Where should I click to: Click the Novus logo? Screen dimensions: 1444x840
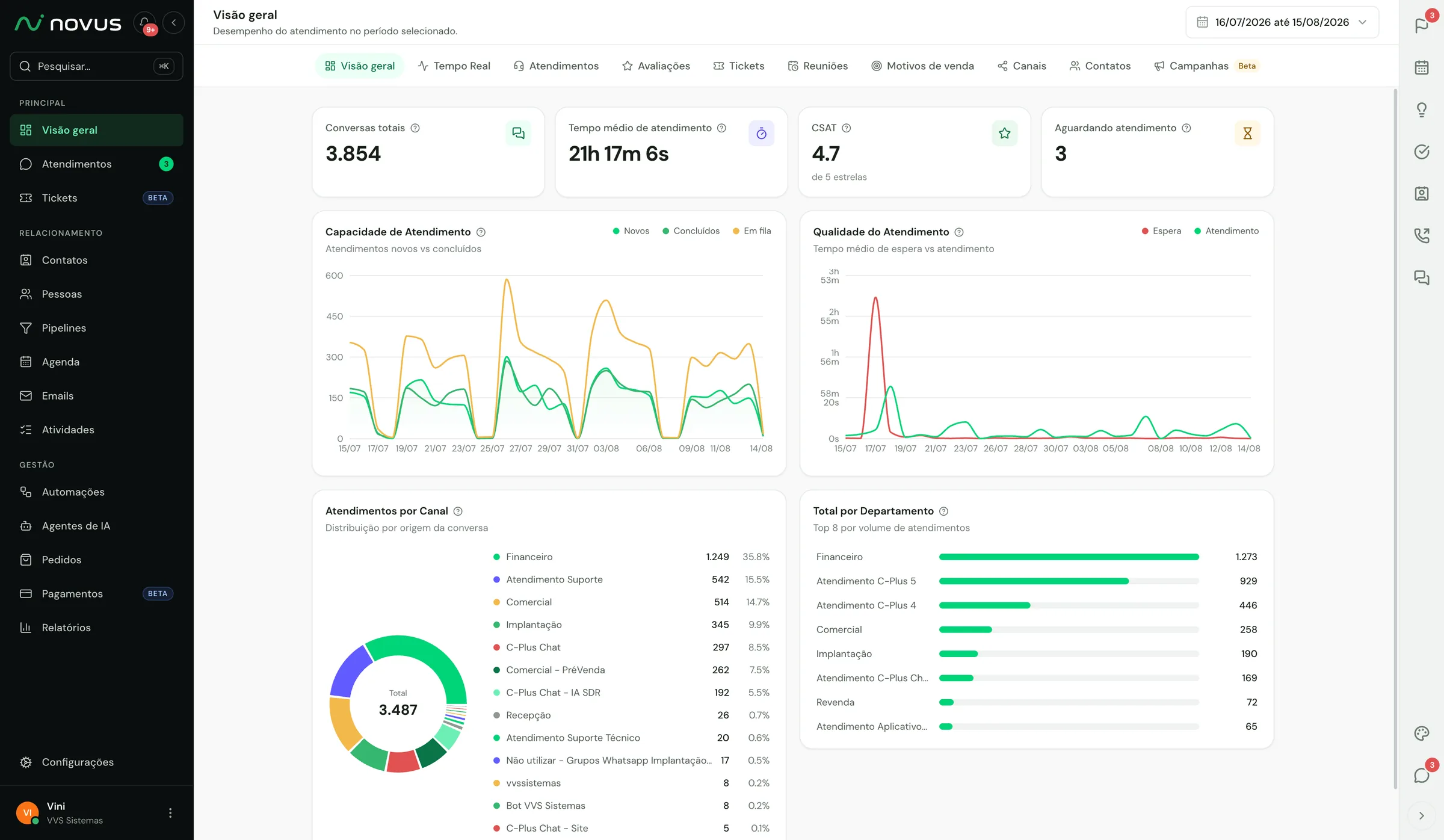point(68,23)
